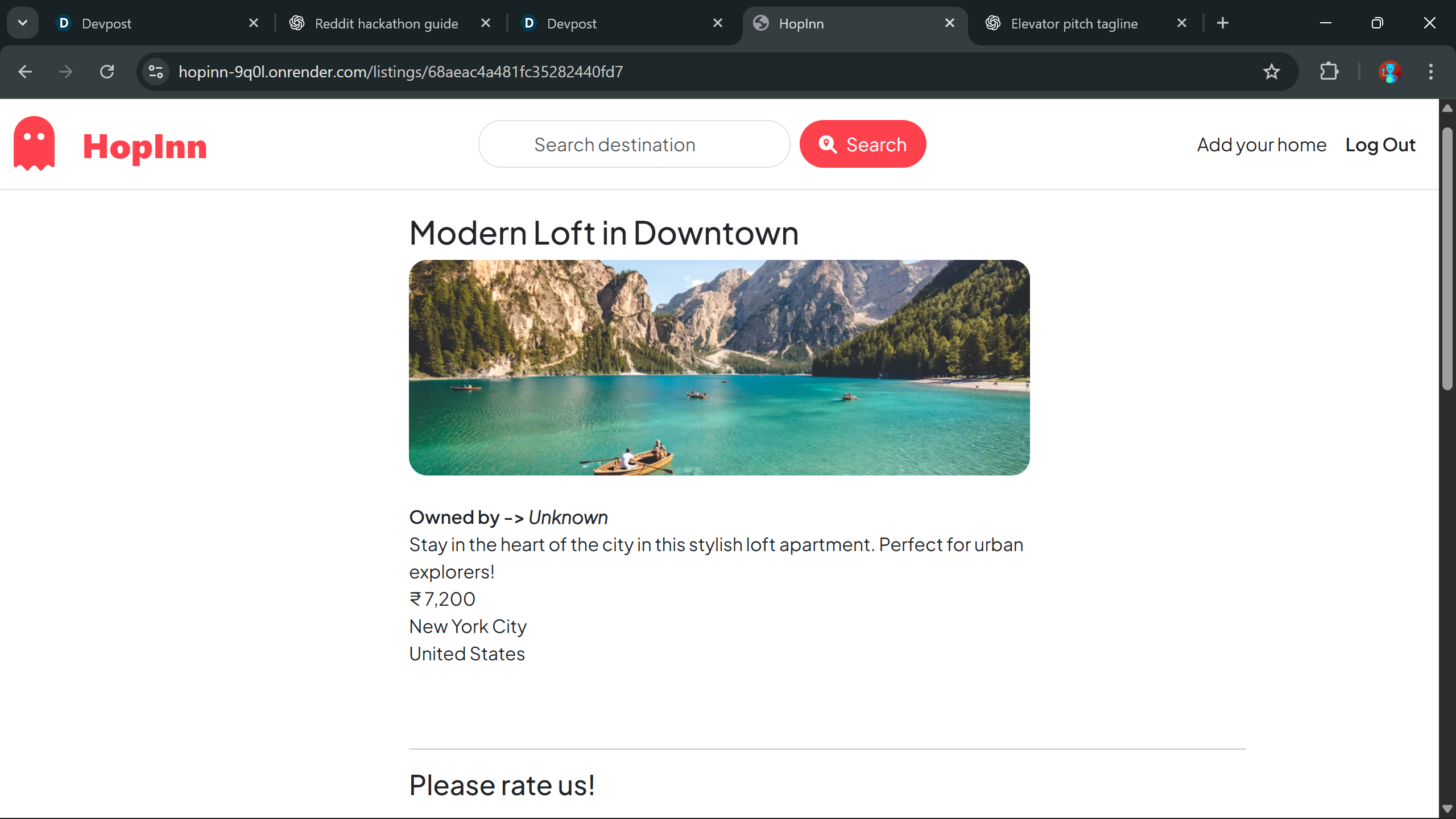
Task: Click the HopInn brand name text
Action: (144, 146)
